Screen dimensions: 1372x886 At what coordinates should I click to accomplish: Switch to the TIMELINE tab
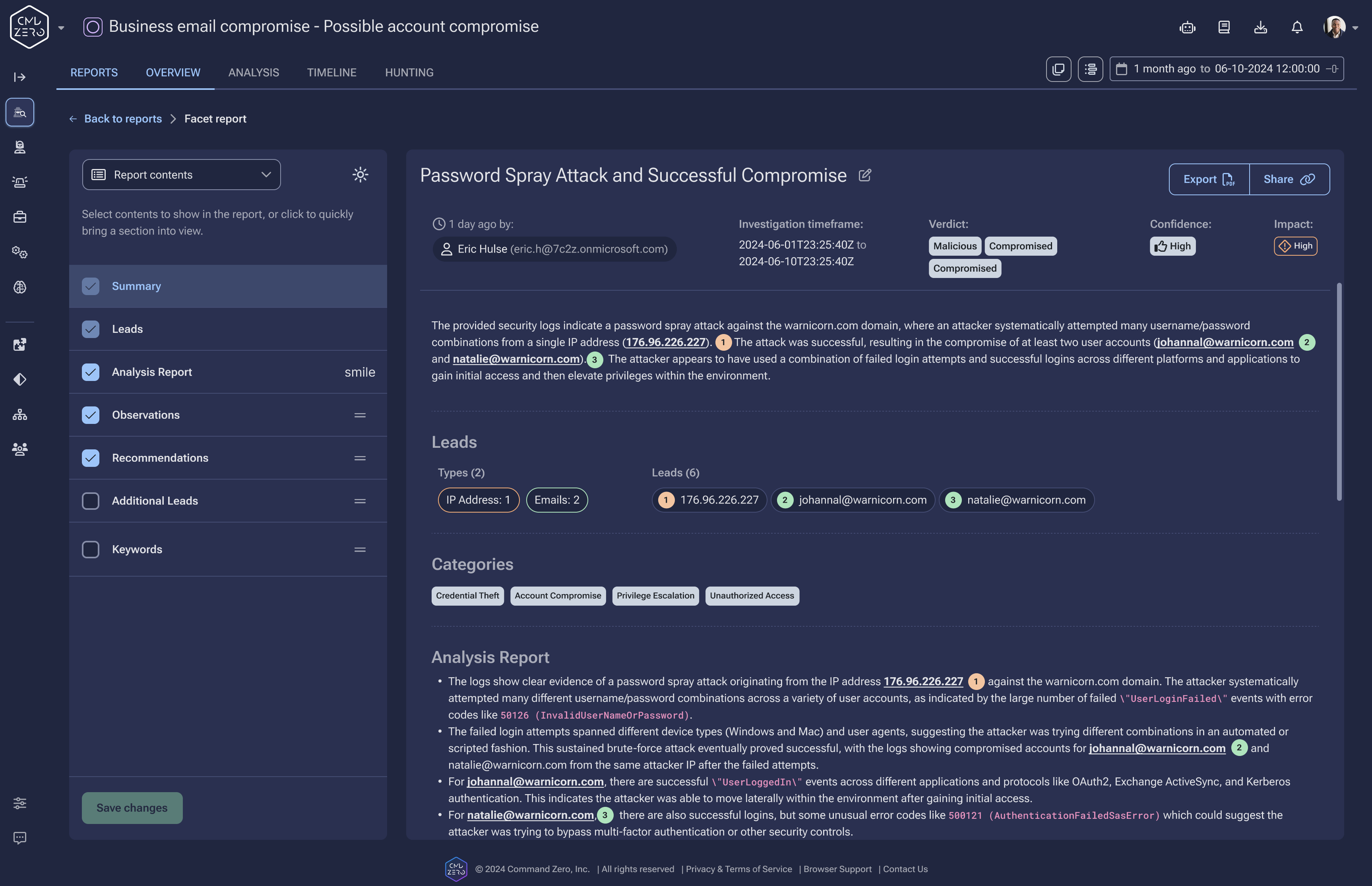331,72
